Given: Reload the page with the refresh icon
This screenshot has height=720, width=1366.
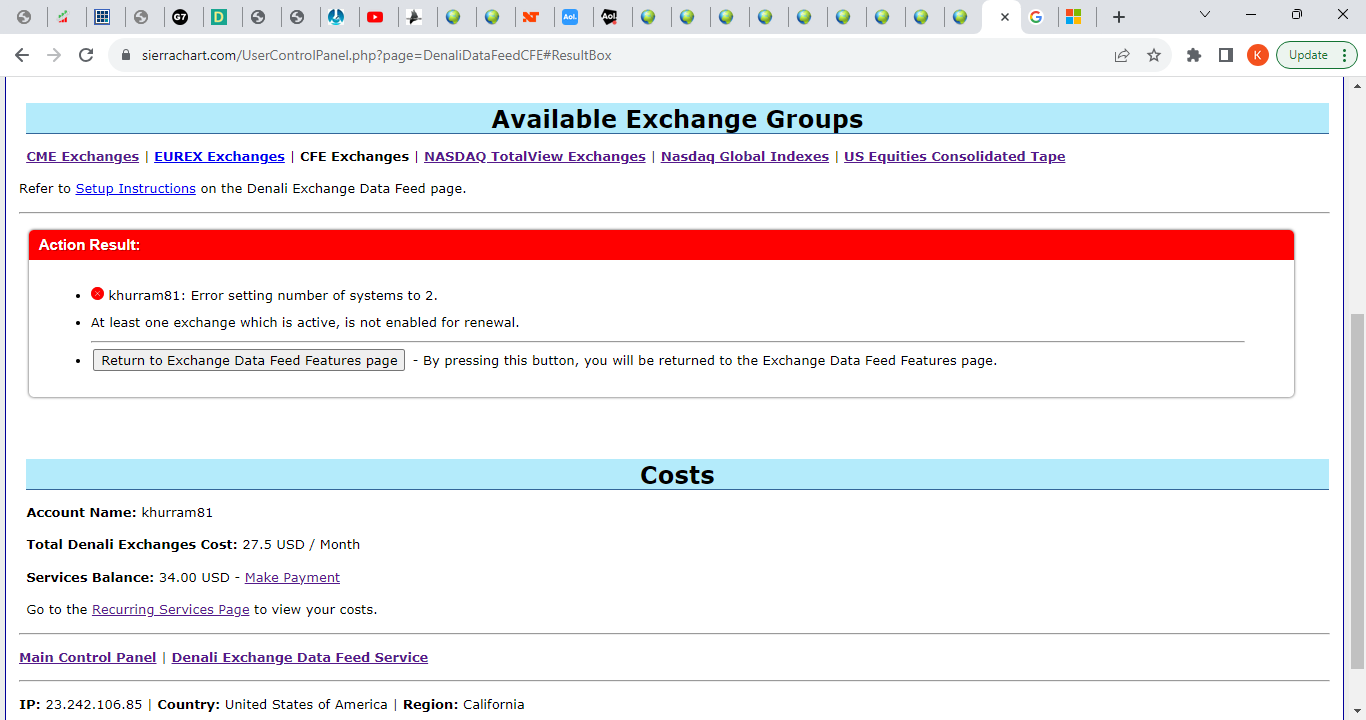Looking at the screenshot, I should pos(86,55).
